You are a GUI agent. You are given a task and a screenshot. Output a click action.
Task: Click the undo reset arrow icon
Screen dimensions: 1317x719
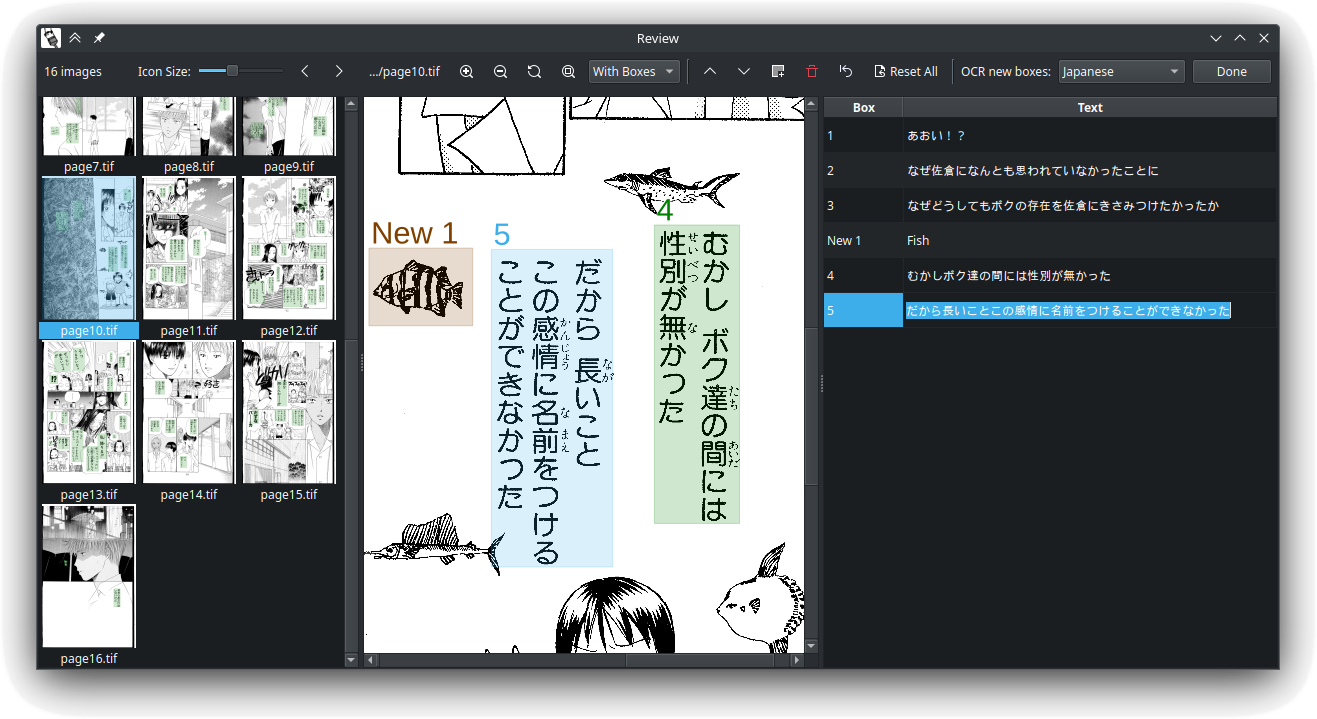[x=846, y=72]
